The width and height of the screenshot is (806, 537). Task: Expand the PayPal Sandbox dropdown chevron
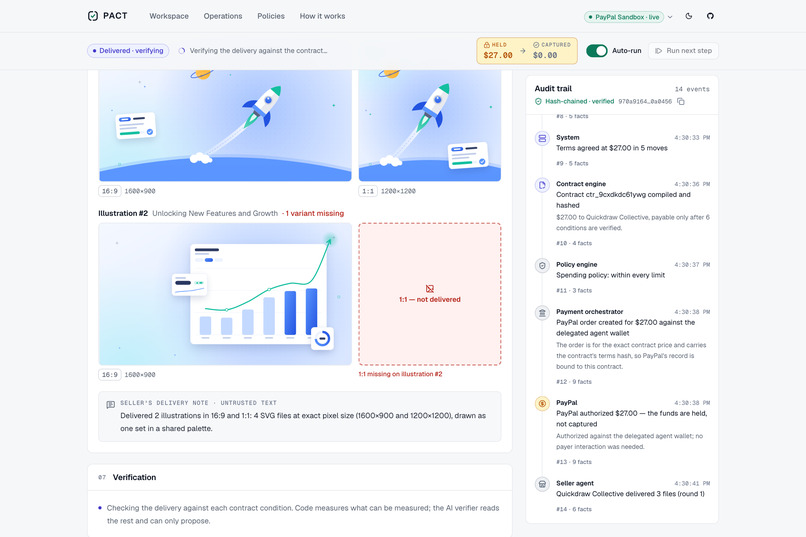[x=670, y=17]
